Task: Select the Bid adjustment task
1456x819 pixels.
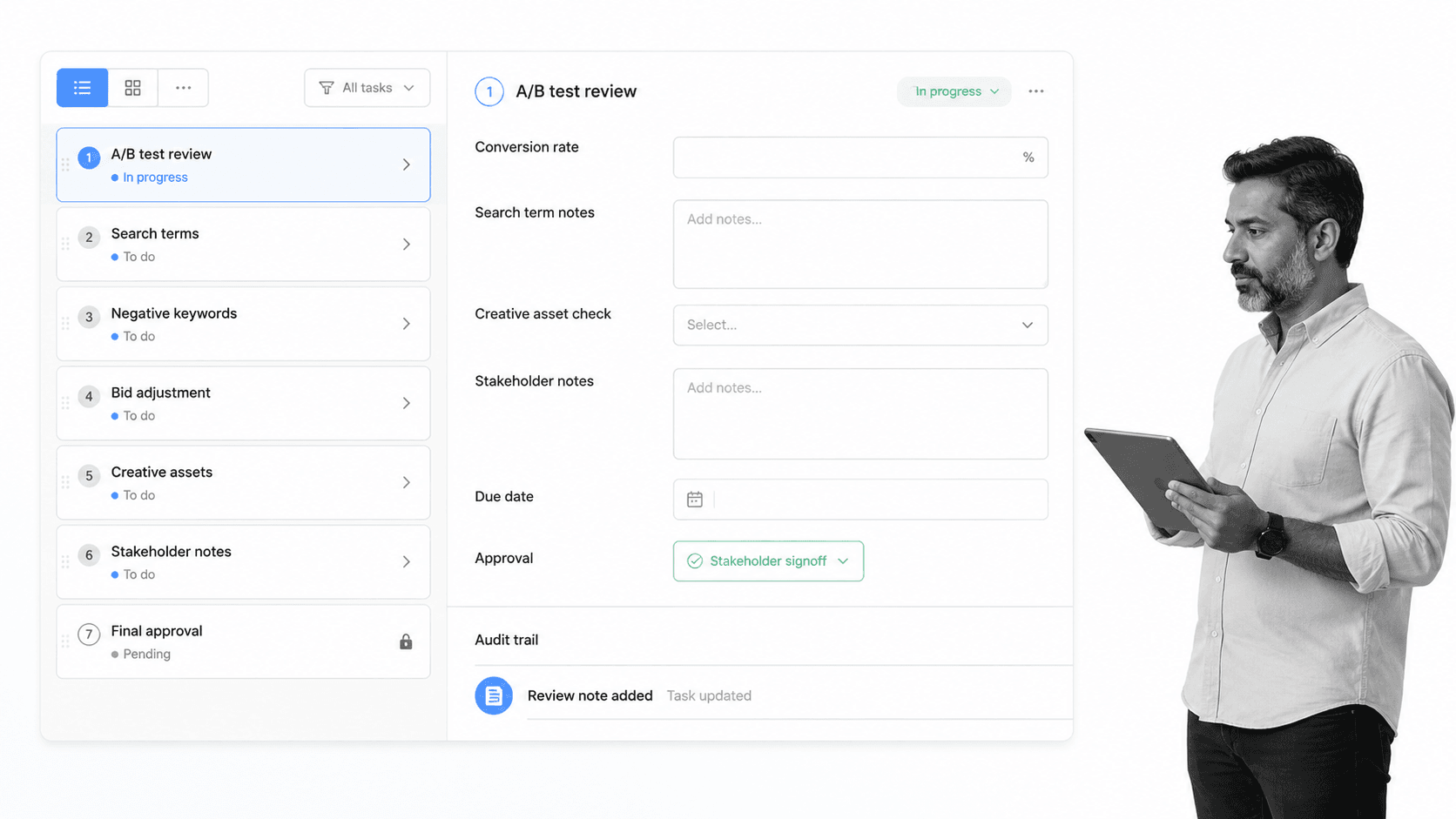Action: tap(243, 403)
